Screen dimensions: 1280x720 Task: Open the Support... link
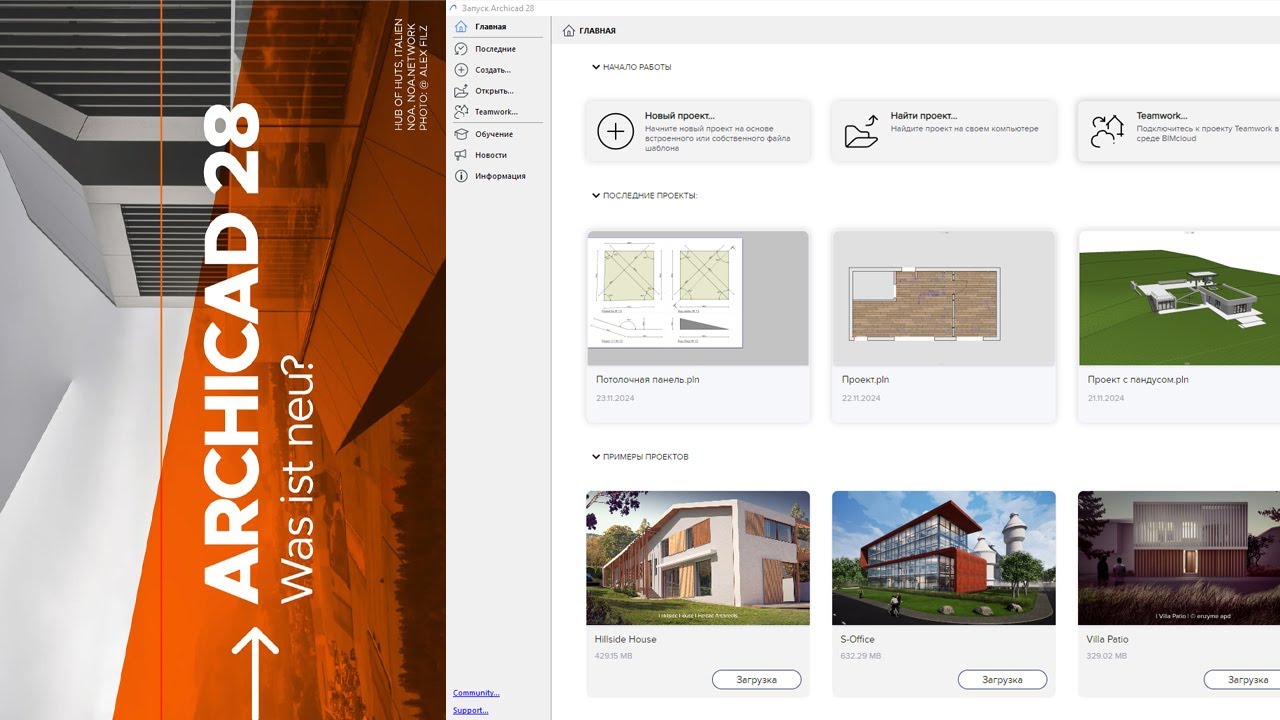[x=471, y=711]
